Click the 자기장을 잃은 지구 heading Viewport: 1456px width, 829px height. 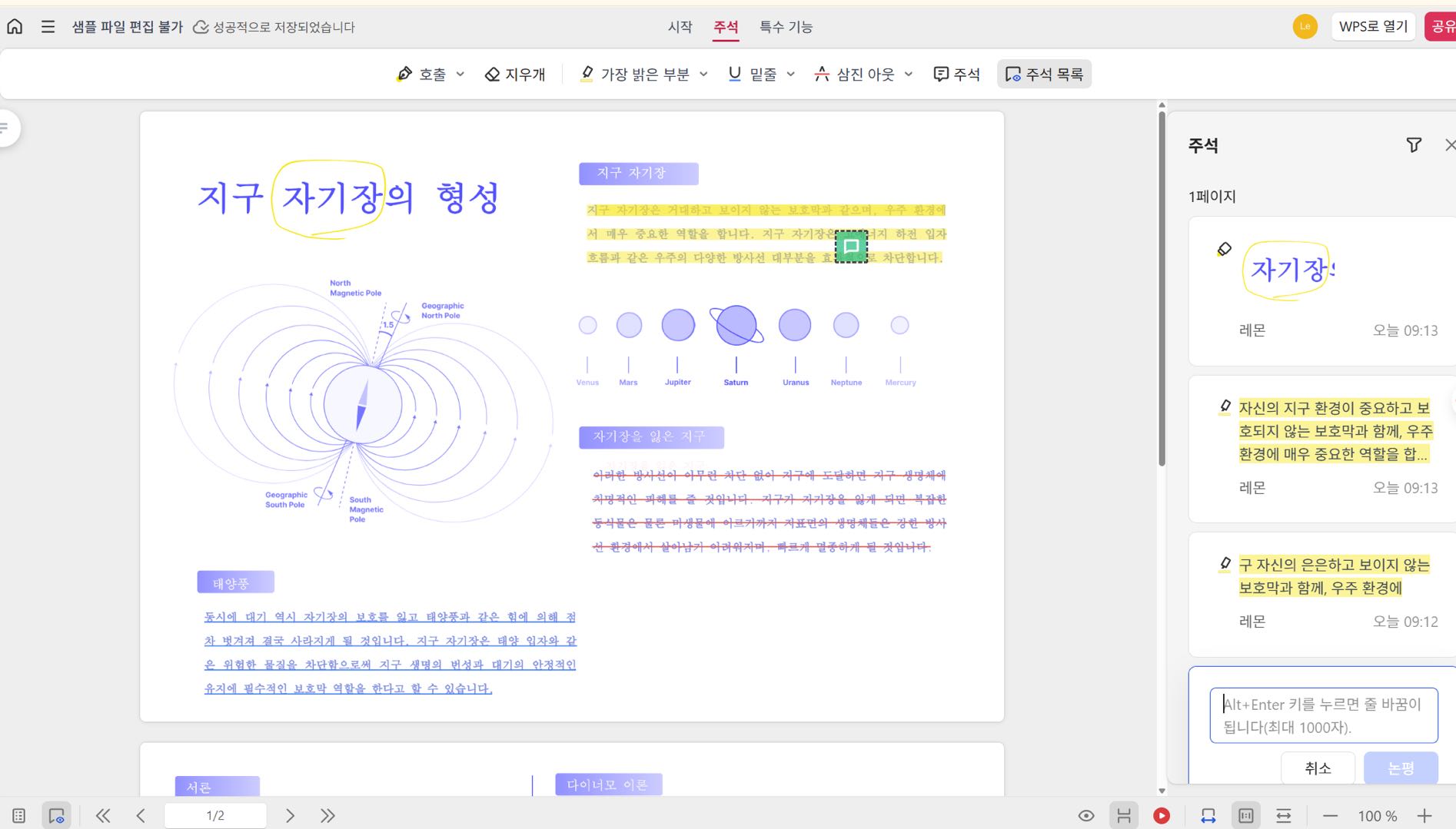651,437
